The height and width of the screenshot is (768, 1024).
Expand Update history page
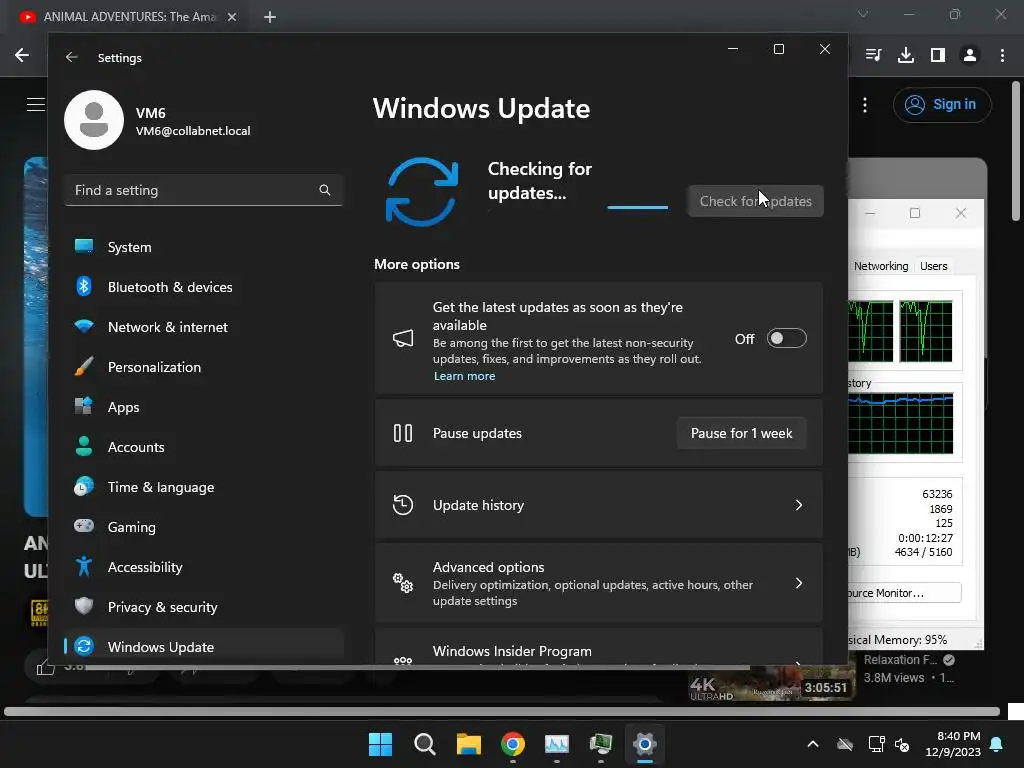pyautogui.click(x=598, y=505)
